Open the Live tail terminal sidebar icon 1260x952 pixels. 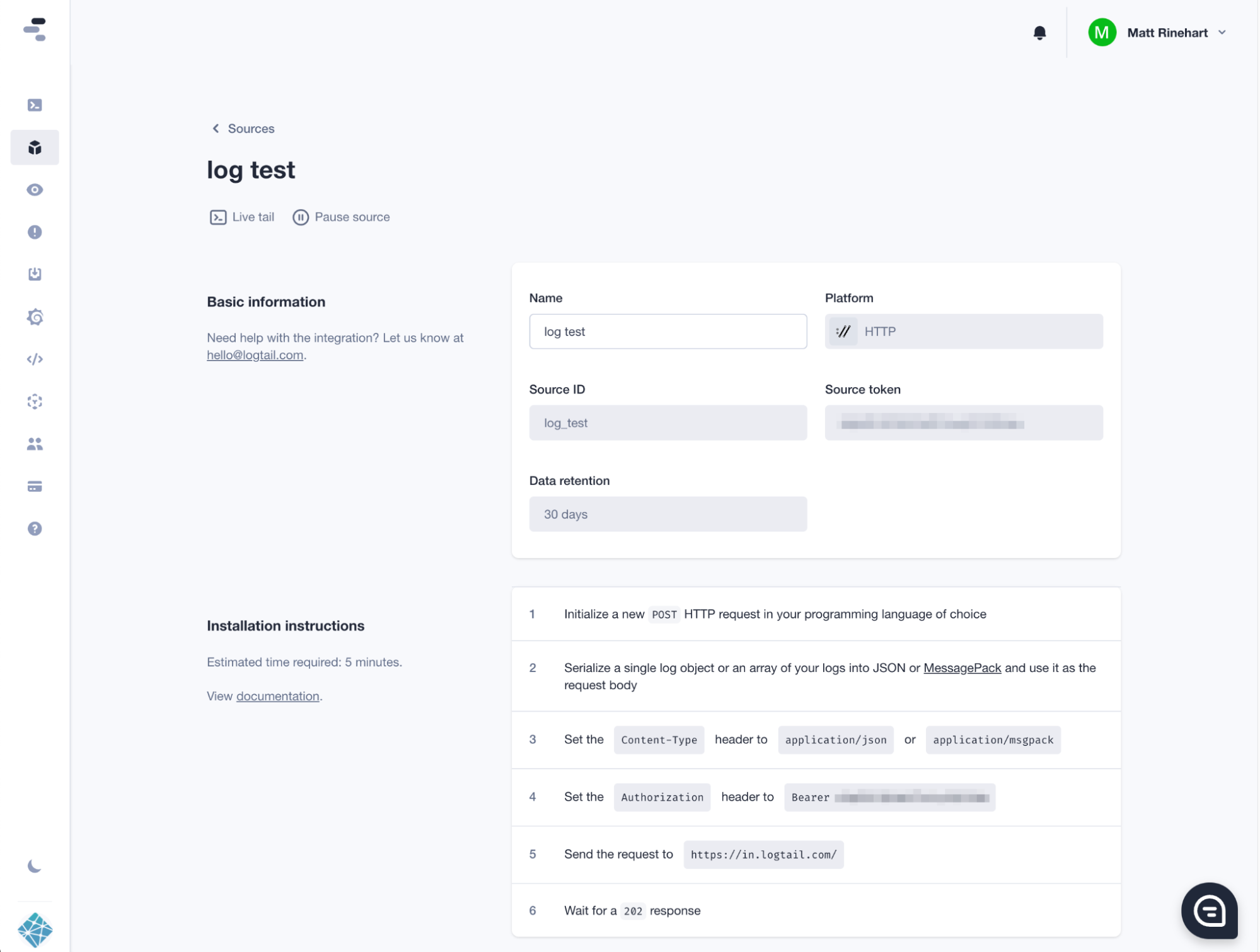pos(35,105)
